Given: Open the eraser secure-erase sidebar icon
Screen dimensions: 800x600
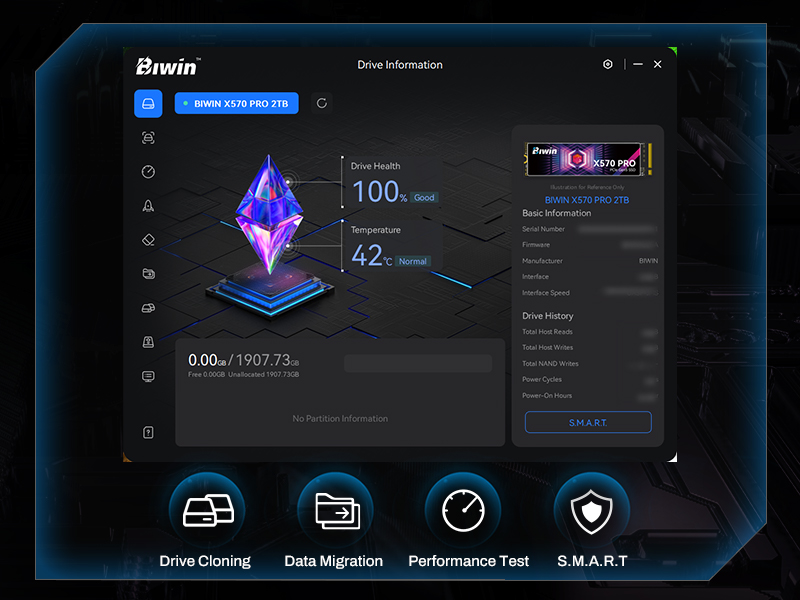Looking at the screenshot, I should pyautogui.click(x=148, y=240).
